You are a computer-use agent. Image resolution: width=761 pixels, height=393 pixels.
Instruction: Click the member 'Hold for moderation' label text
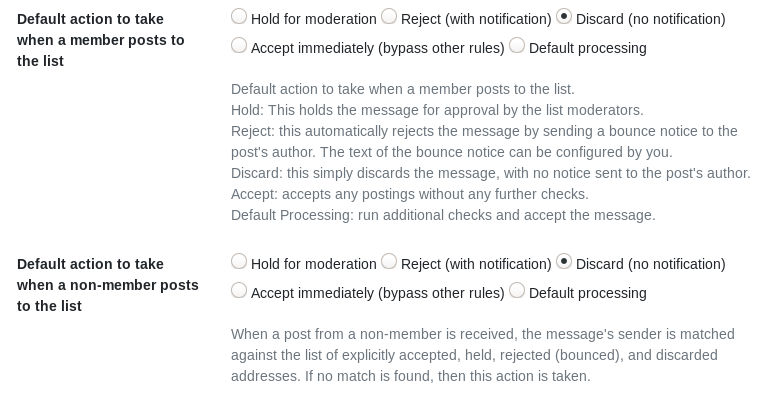point(314,19)
